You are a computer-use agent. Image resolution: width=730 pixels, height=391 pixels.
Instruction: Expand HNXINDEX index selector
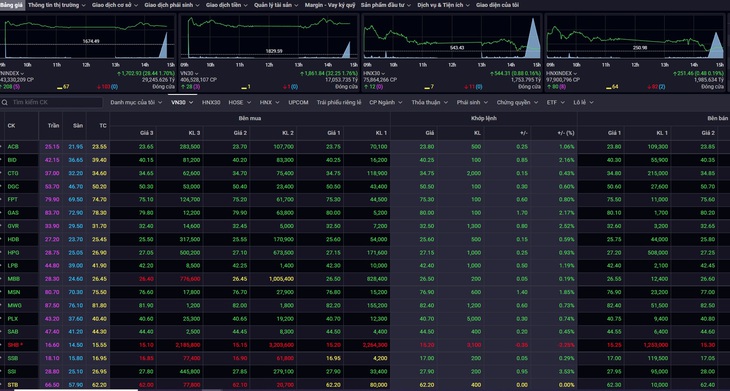tap(562, 74)
